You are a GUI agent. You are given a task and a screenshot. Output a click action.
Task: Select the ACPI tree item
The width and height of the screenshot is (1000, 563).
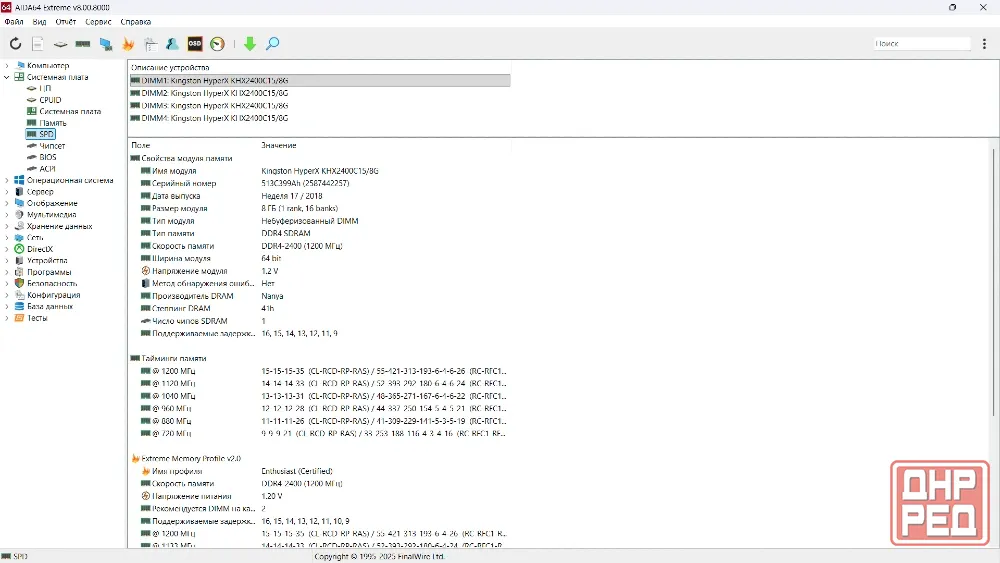(47, 169)
